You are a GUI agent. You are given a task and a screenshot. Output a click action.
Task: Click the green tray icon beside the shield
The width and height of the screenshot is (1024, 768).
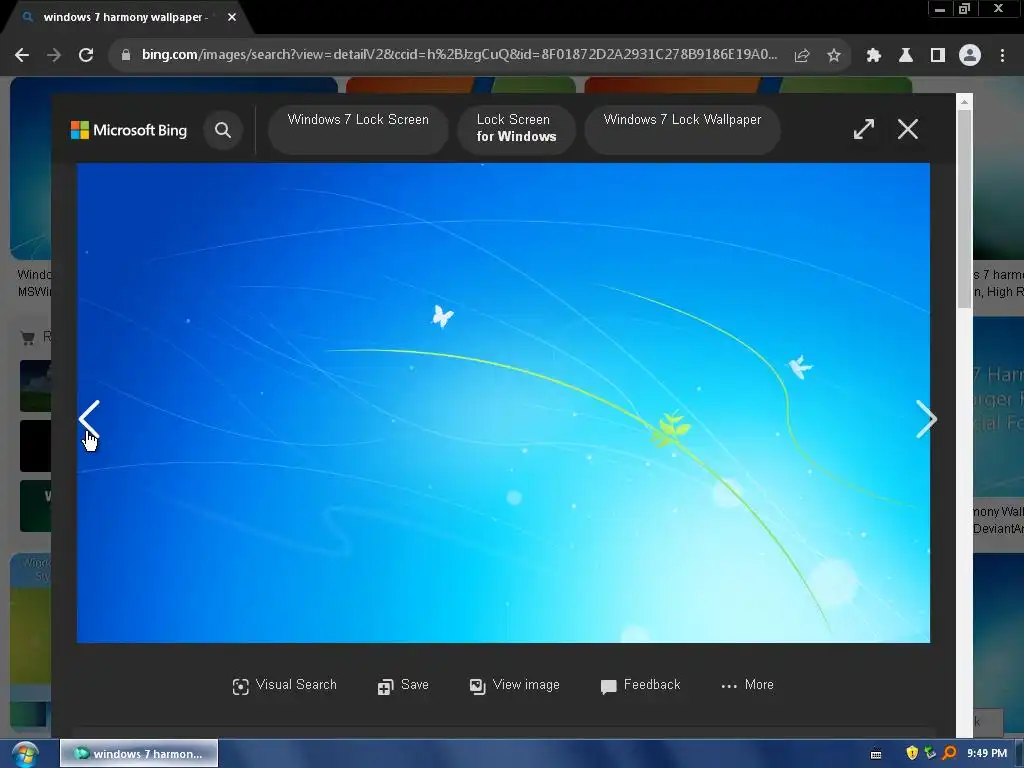coord(931,753)
